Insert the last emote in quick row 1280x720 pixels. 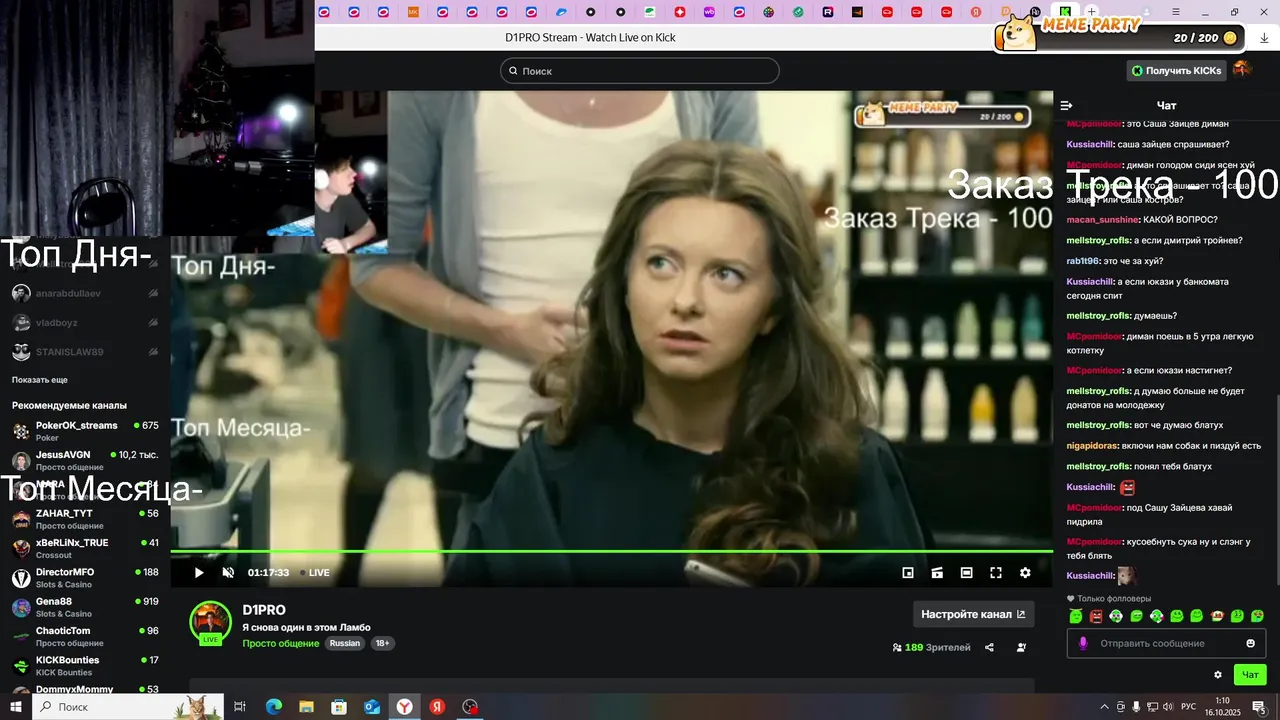click(x=1257, y=616)
